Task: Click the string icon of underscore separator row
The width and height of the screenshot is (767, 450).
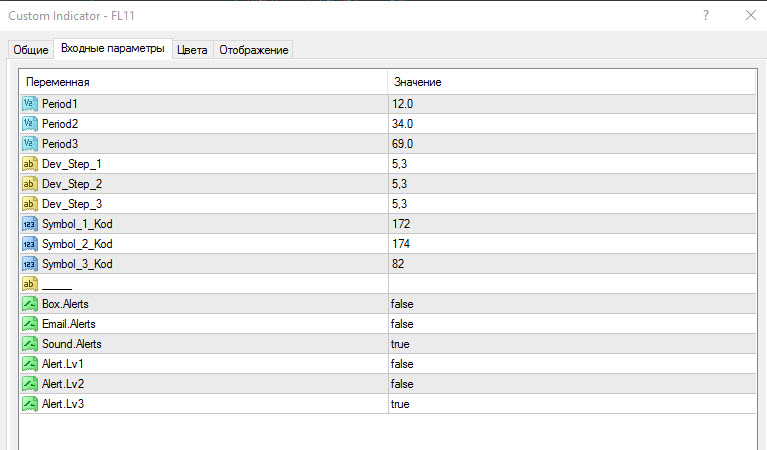Action: [30, 284]
